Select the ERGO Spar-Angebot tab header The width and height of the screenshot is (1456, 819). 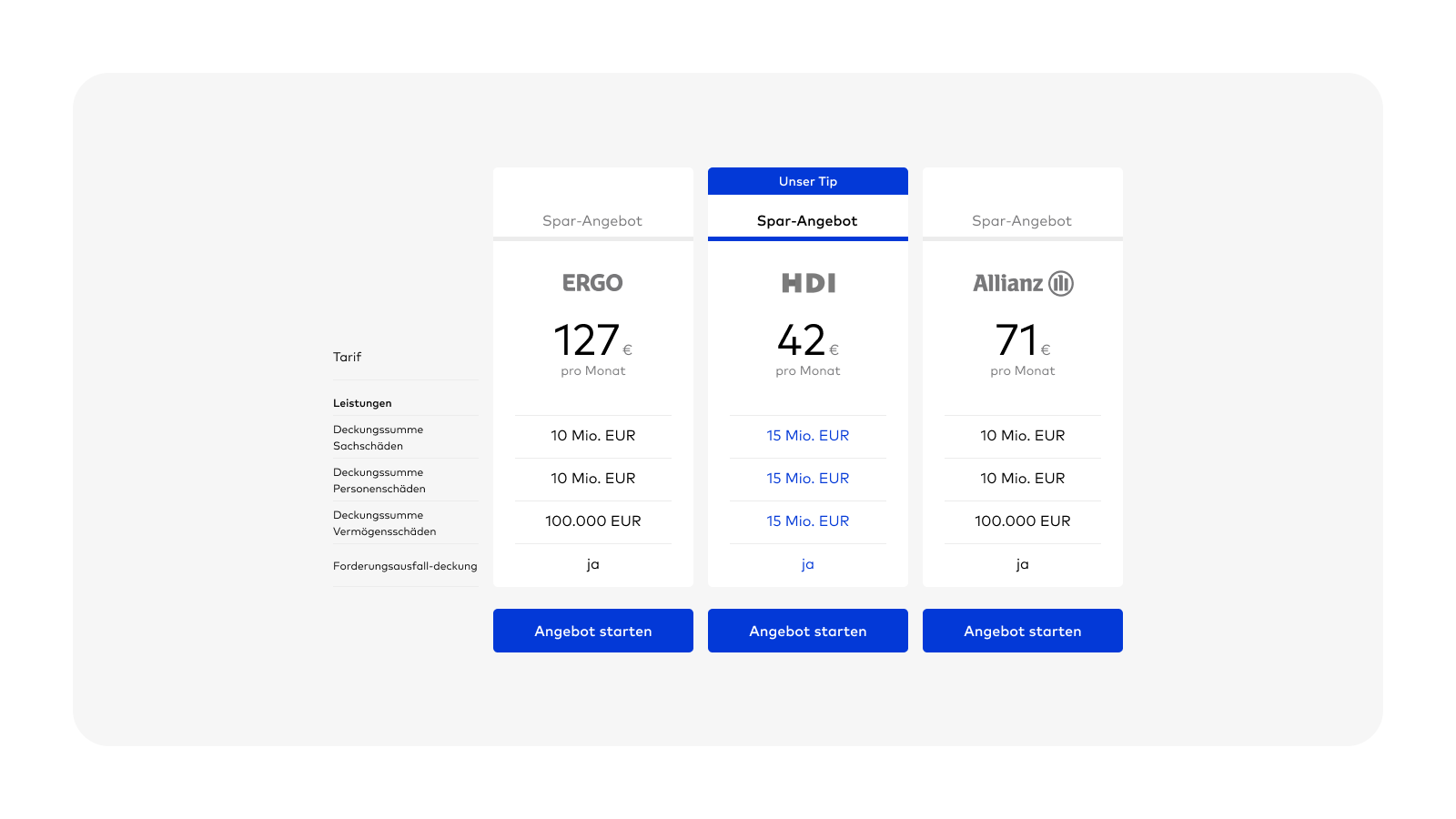pos(592,221)
